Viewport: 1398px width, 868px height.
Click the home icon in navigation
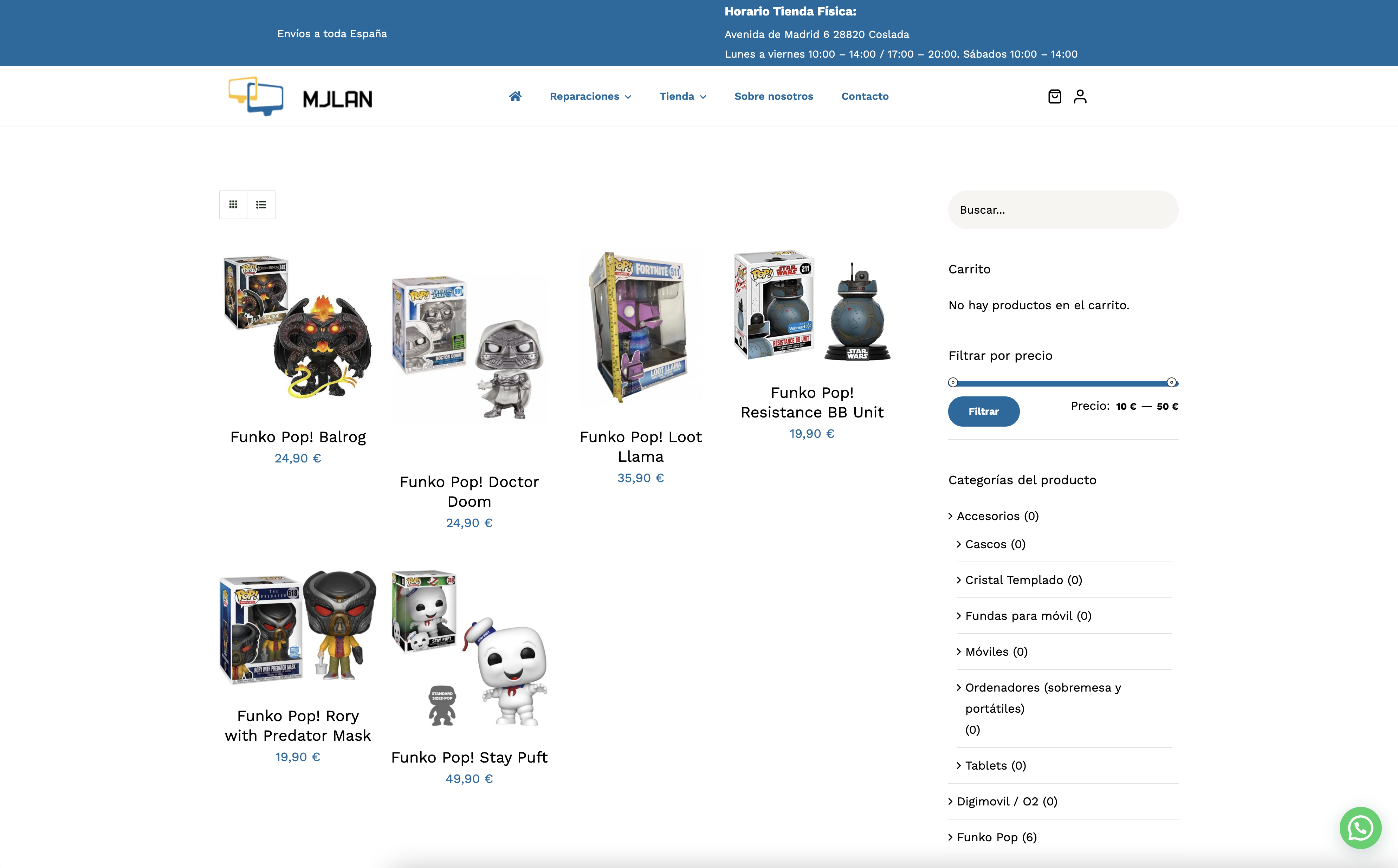tap(515, 96)
